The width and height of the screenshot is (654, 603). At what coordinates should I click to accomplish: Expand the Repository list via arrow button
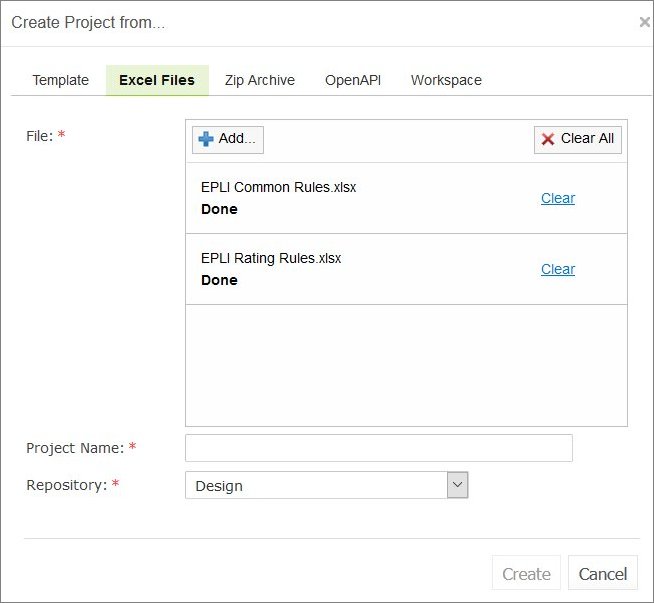point(457,485)
